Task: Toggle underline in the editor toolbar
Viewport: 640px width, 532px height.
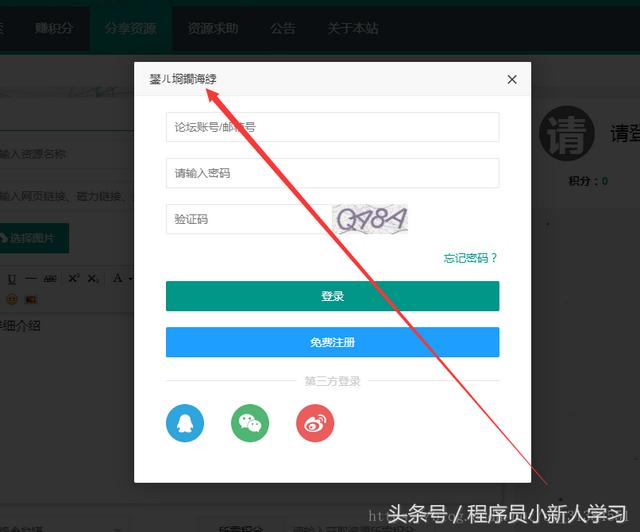Action: pyautogui.click(x=12, y=279)
